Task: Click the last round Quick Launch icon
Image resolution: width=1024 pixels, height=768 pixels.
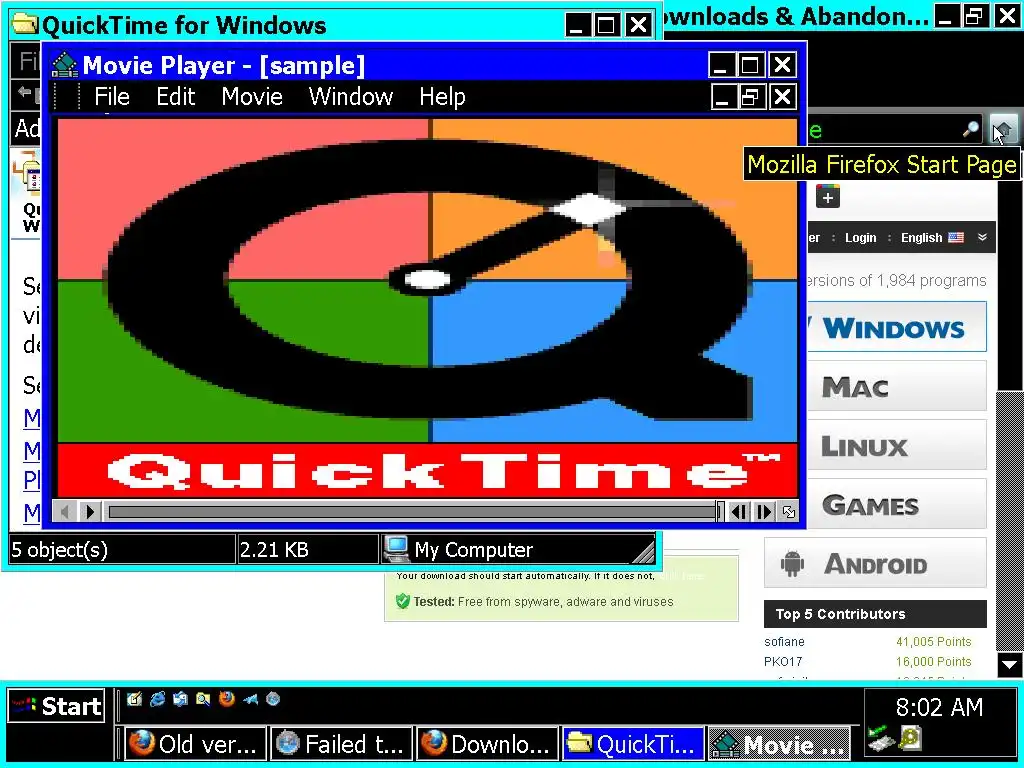Action: click(273, 699)
